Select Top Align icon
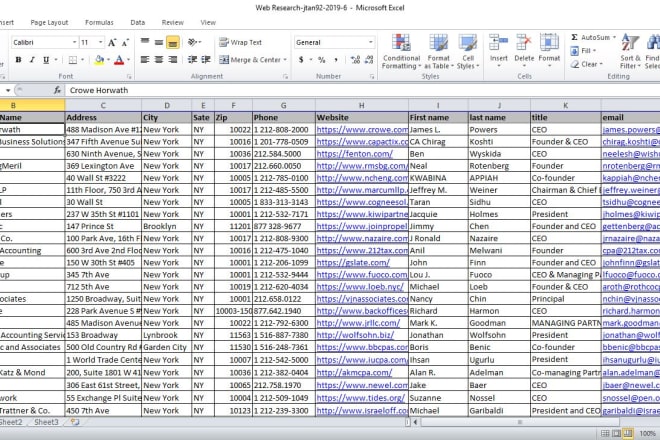The height and width of the screenshot is (440, 660). pyautogui.click(x=145, y=42)
